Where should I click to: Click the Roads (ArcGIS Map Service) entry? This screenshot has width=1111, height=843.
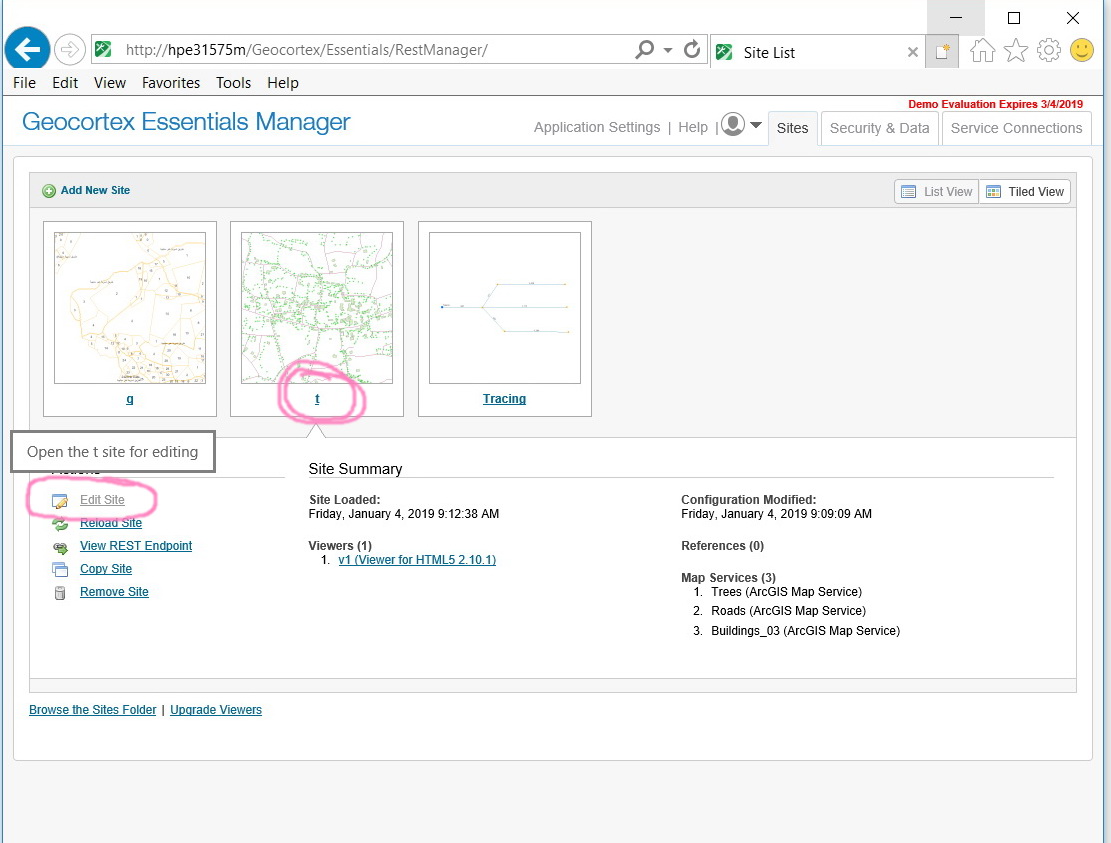(x=789, y=611)
